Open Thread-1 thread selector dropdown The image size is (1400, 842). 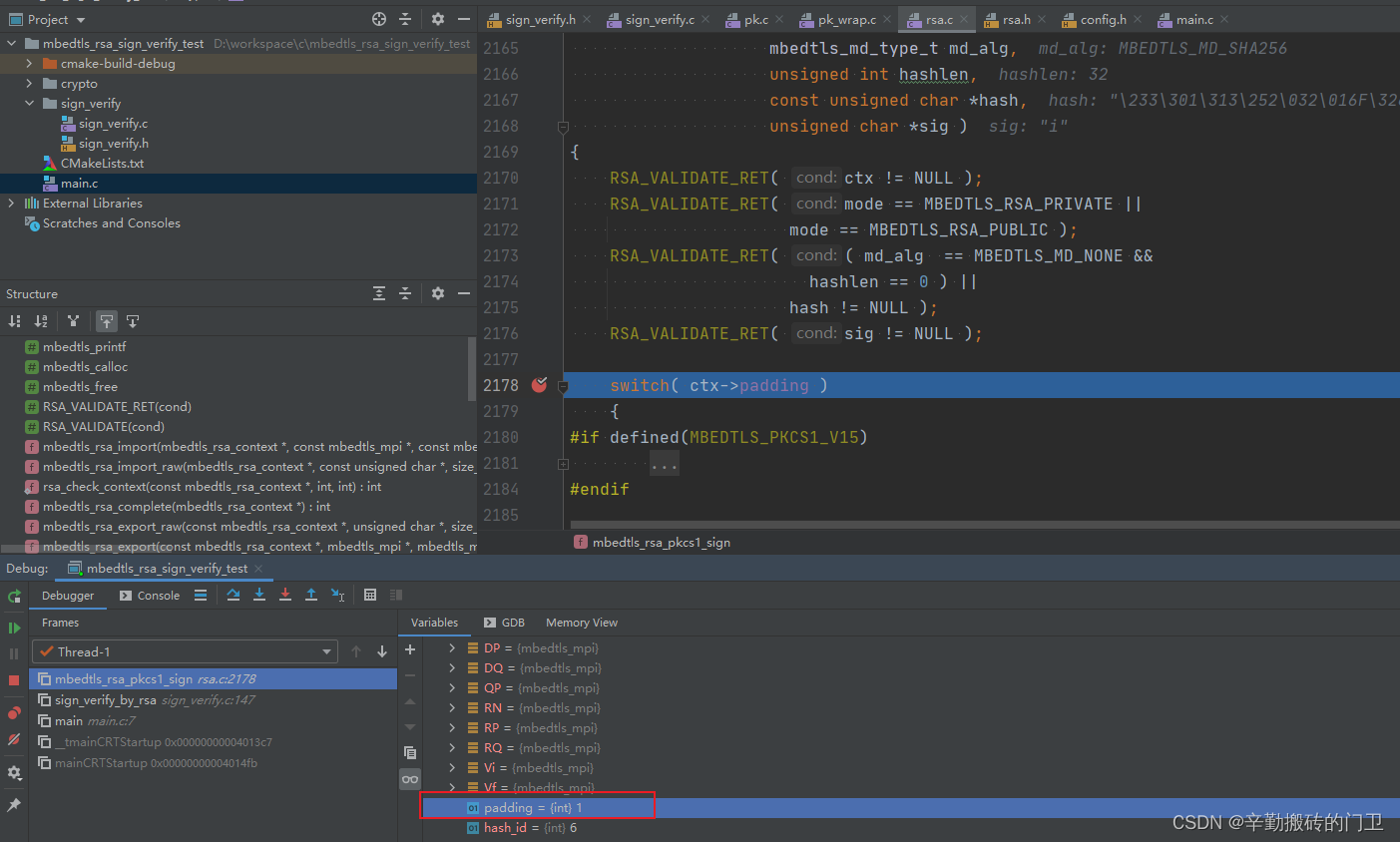pos(186,651)
